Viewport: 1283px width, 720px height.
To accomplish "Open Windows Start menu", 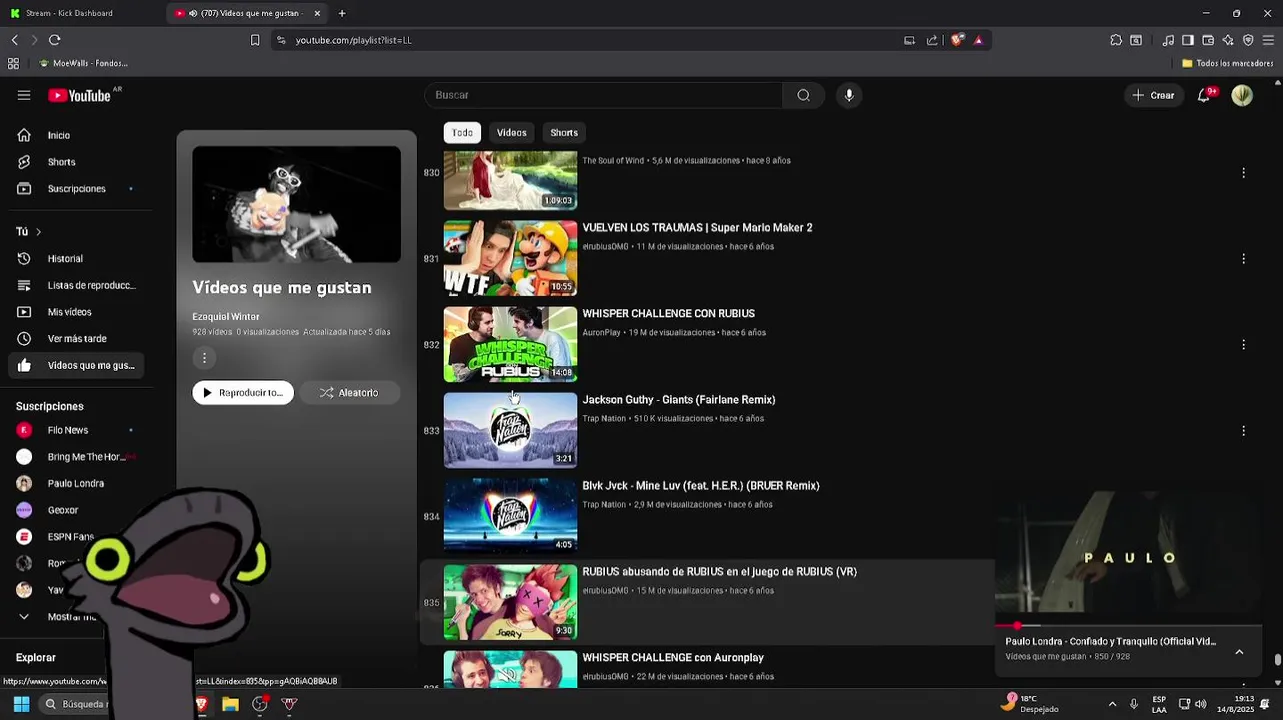I will pos(21,704).
